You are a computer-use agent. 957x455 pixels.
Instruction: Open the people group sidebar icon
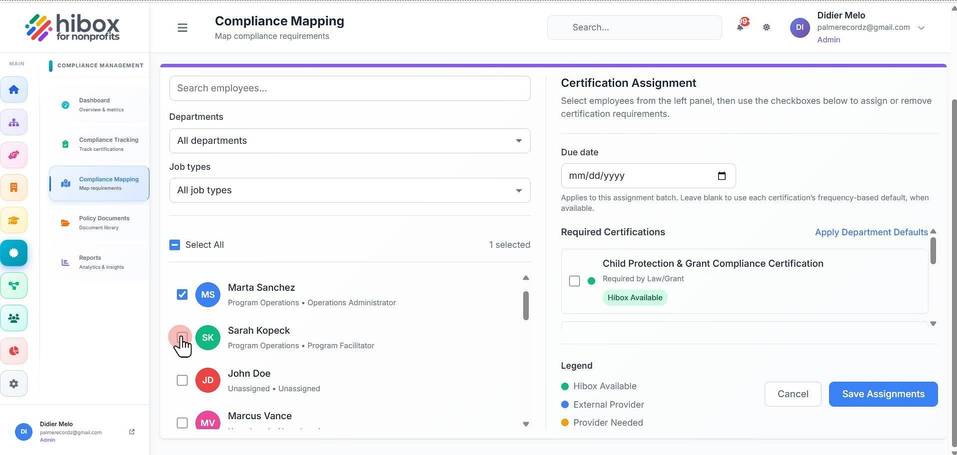(13, 318)
